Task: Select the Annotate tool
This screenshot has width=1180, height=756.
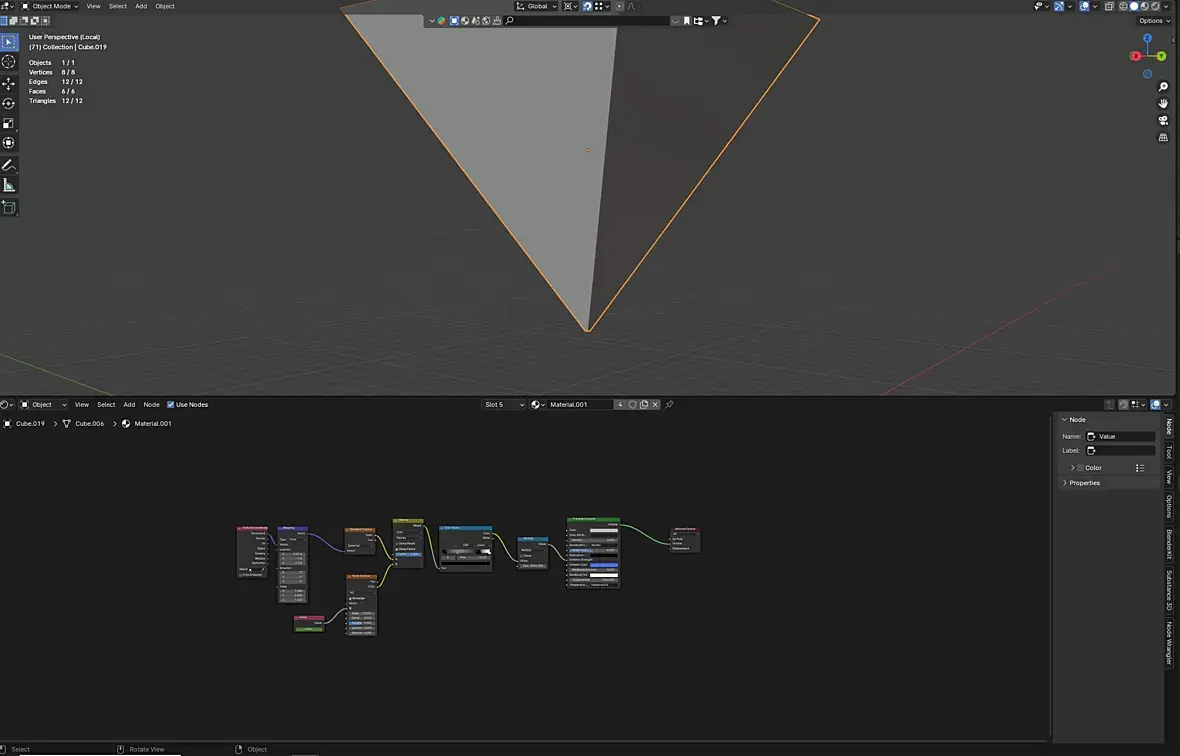Action: point(9,165)
